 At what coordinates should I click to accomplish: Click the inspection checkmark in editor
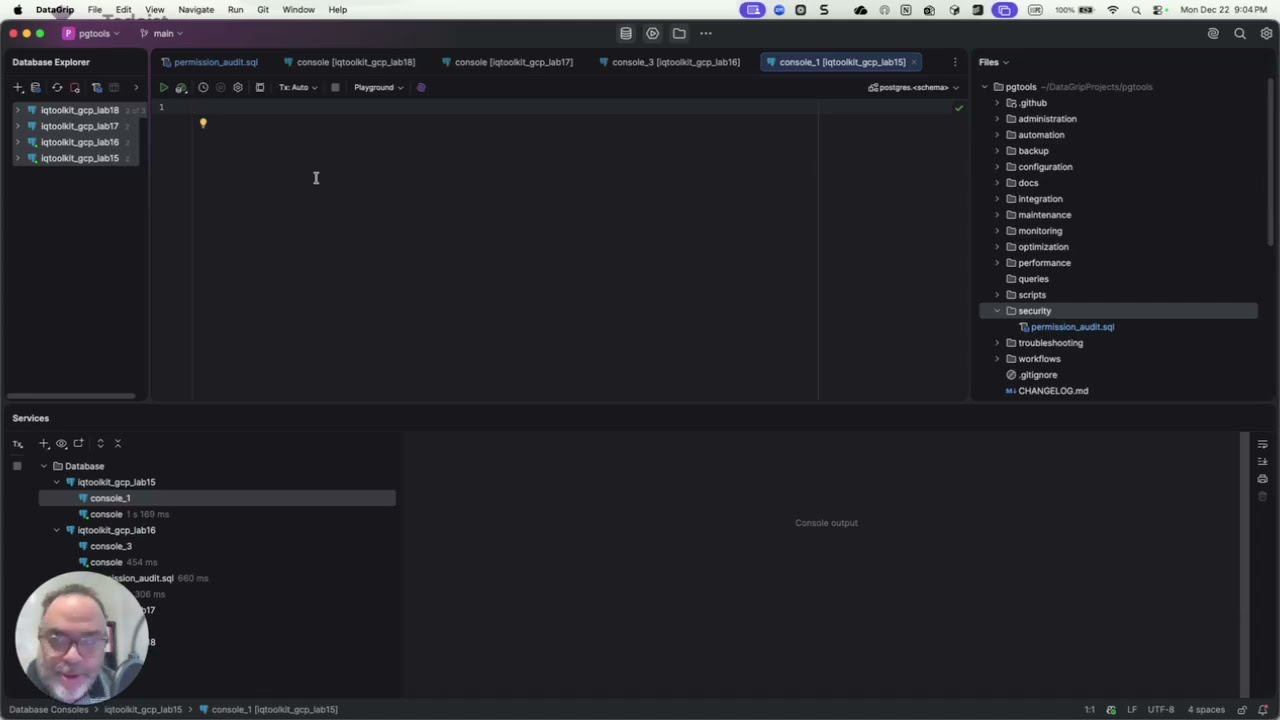[959, 107]
